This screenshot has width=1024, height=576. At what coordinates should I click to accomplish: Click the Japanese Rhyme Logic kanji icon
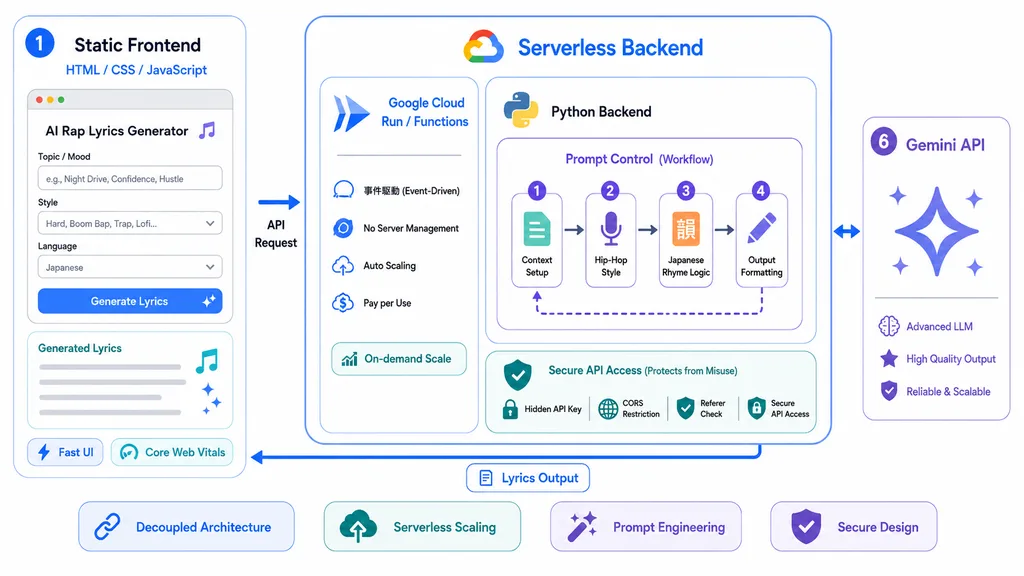pyautogui.click(x=686, y=229)
